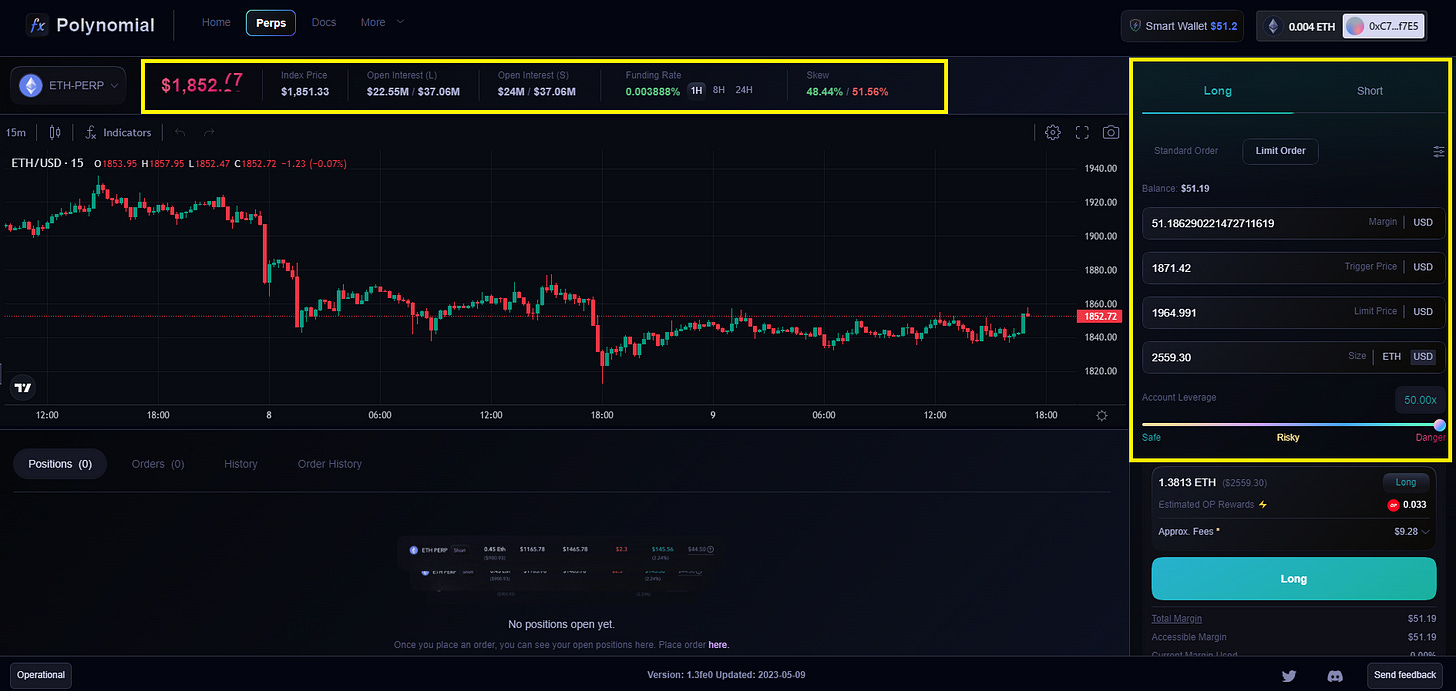Click the large Long submit button
1456x691 pixels.
click(x=1294, y=579)
